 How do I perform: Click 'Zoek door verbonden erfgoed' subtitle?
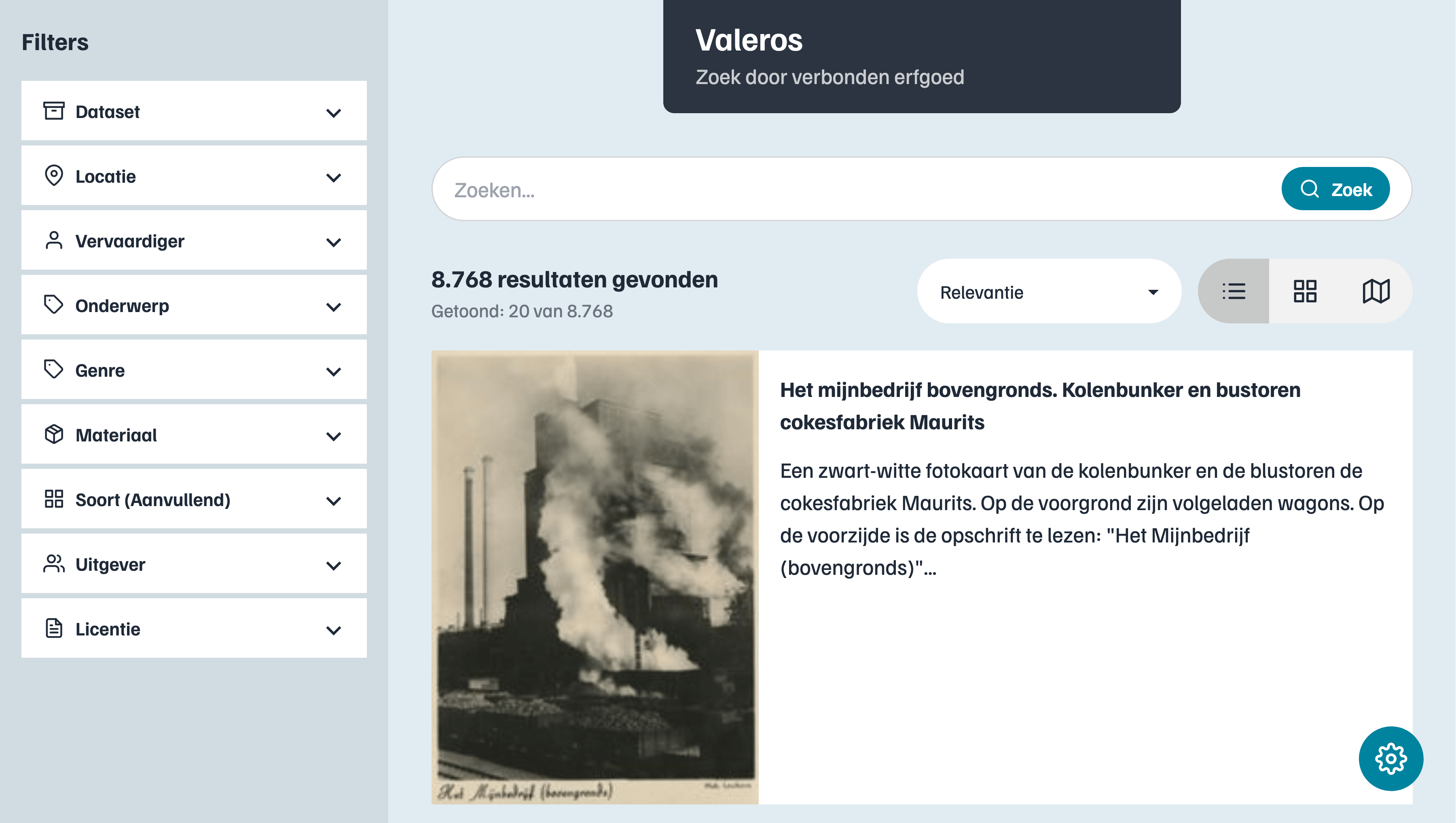[830, 77]
